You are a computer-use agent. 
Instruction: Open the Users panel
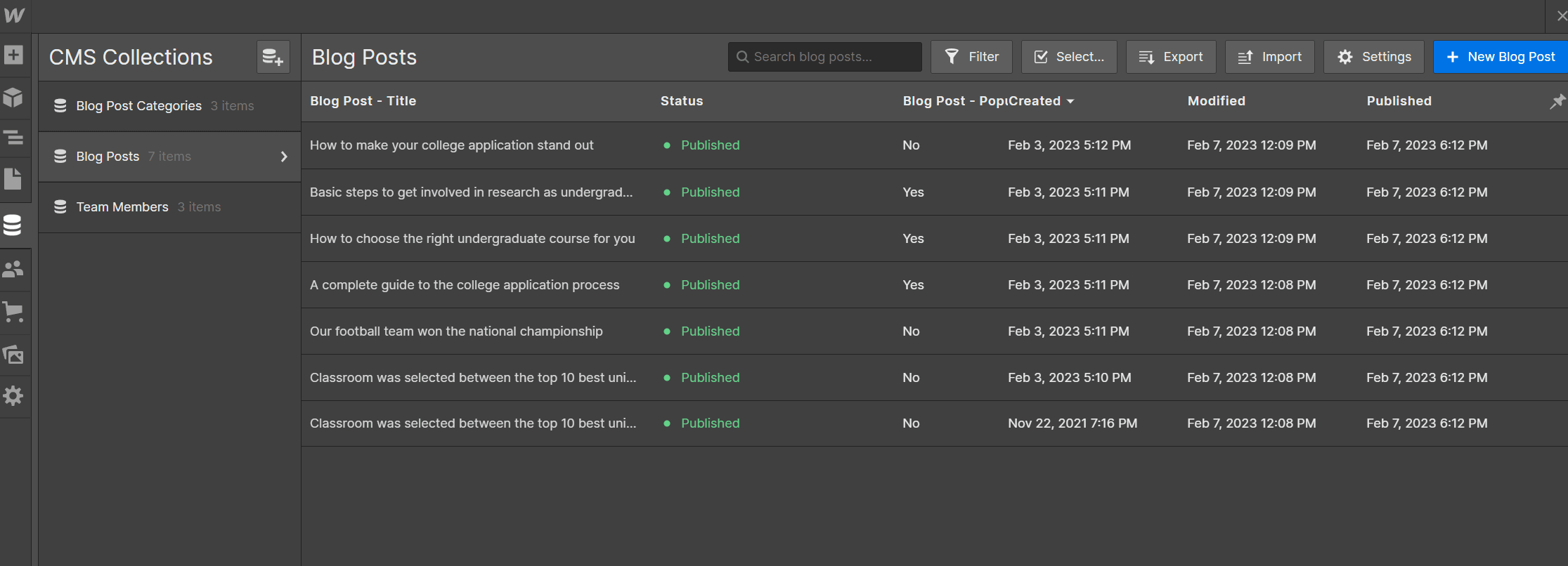click(x=13, y=269)
